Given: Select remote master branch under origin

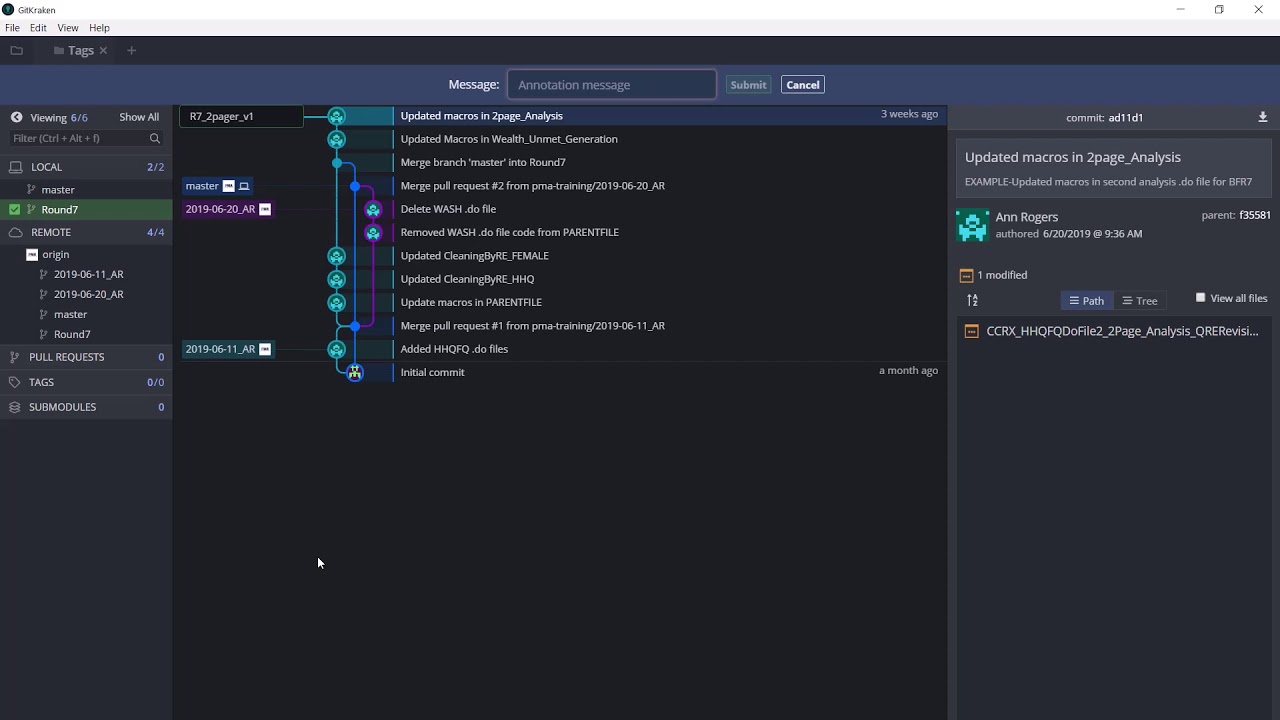Looking at the screenshot, I should coord(70,314).
